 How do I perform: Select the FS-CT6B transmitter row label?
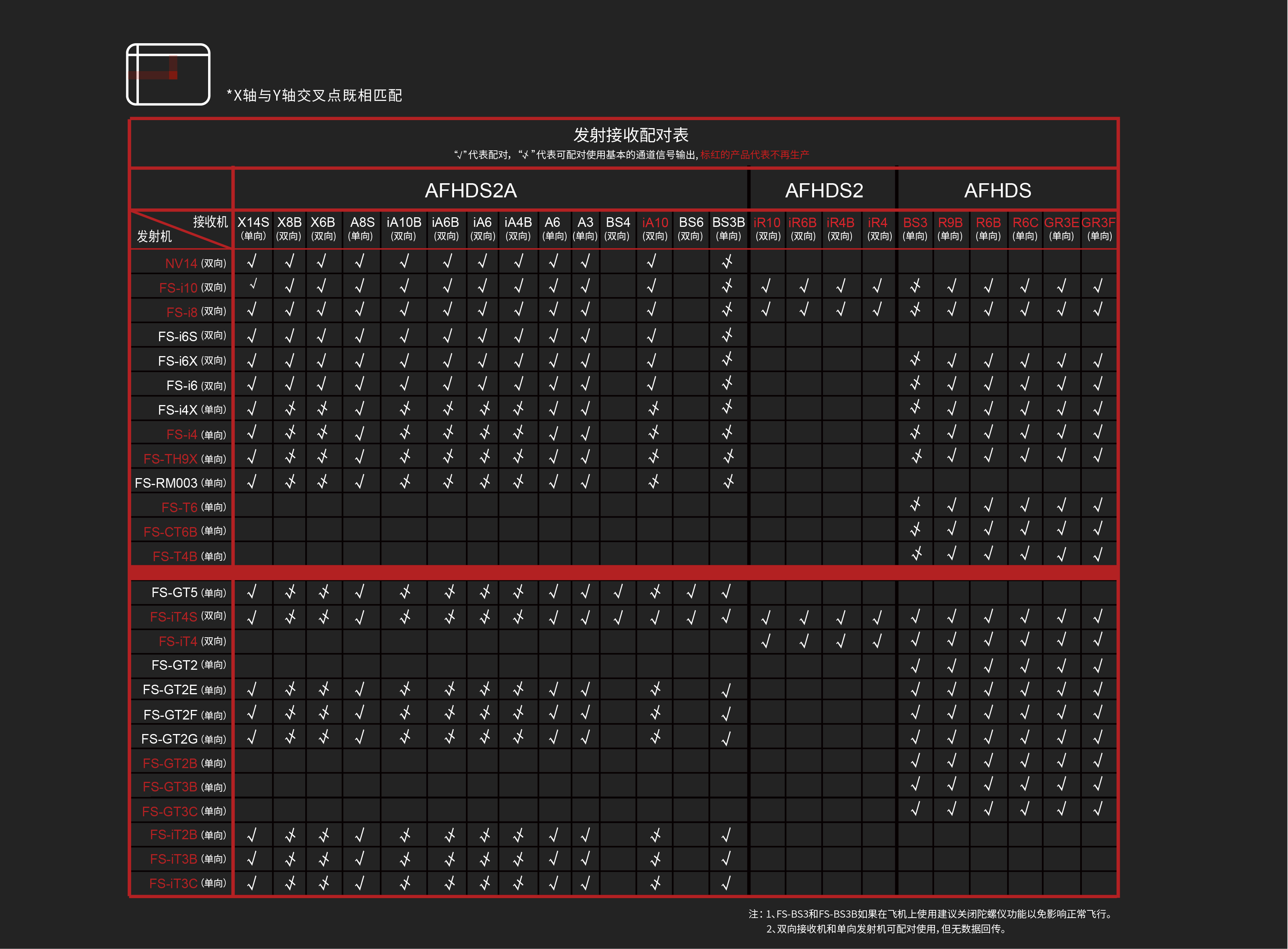(184, 531)
